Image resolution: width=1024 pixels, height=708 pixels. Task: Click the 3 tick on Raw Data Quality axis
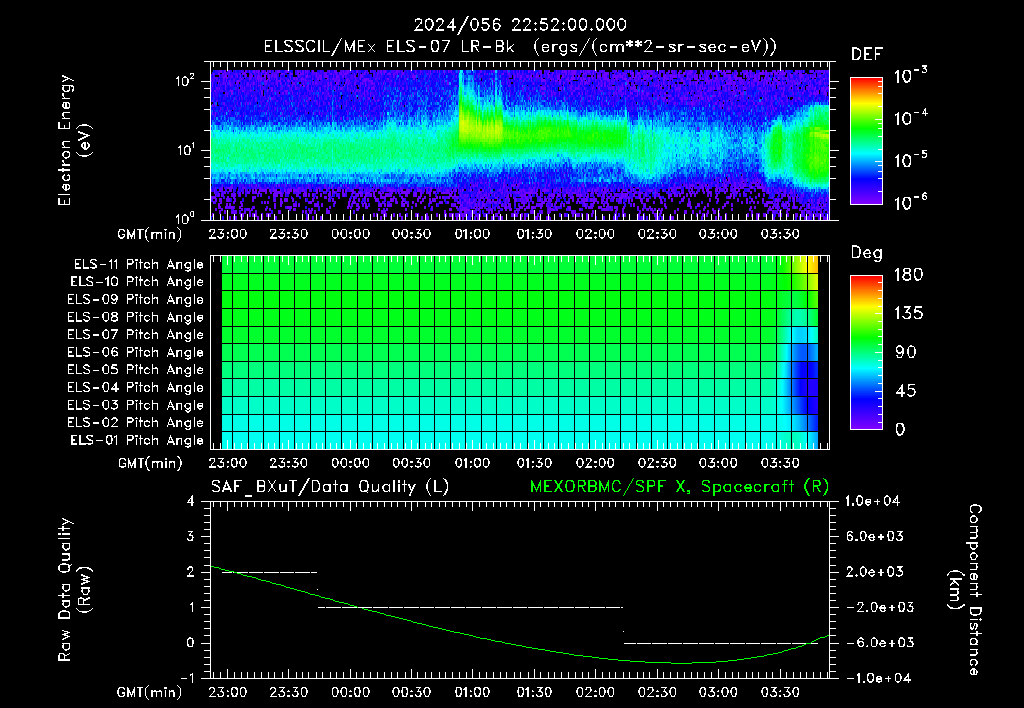[x=191, y=536]
